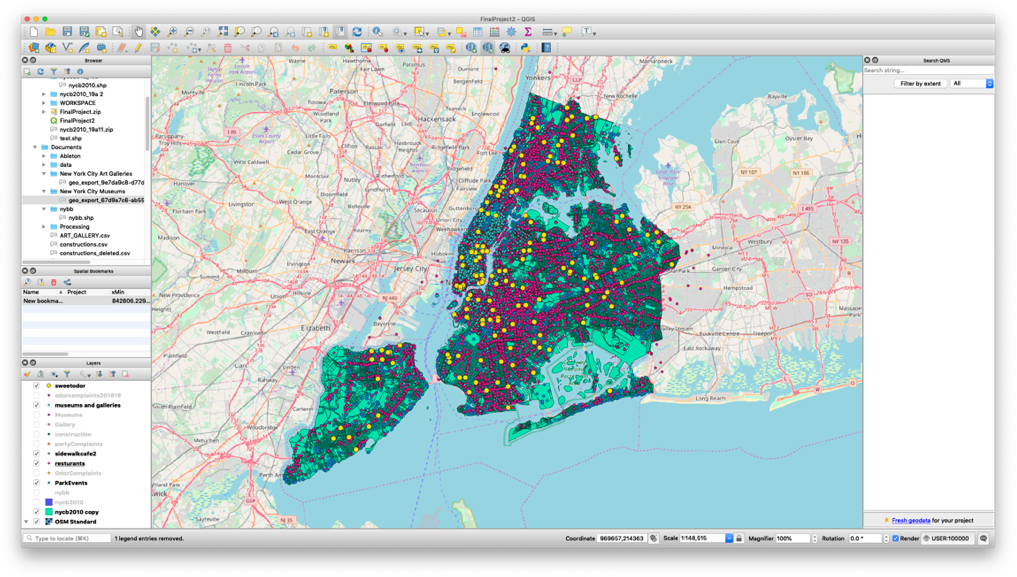Select nybb.shp in the Browser panel
Viewport: 1017px width, 577px height.
pos(81,217)
